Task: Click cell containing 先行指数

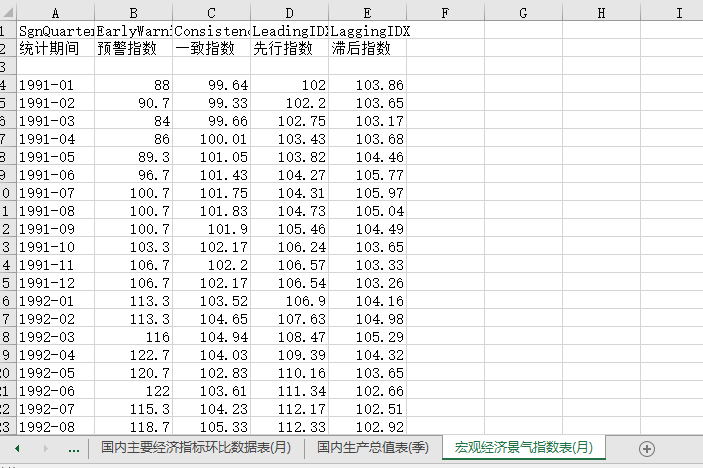Action: 289,48
